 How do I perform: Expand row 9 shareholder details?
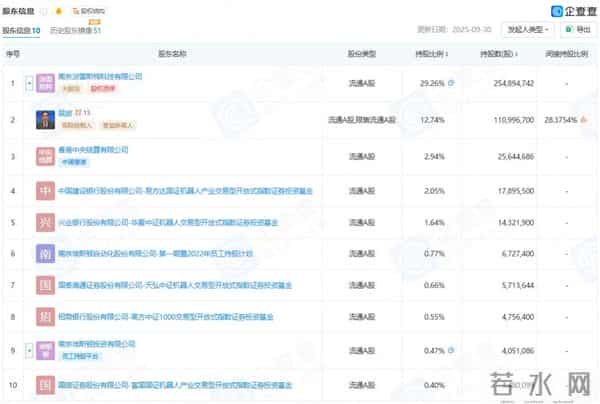tap(29, 350)
